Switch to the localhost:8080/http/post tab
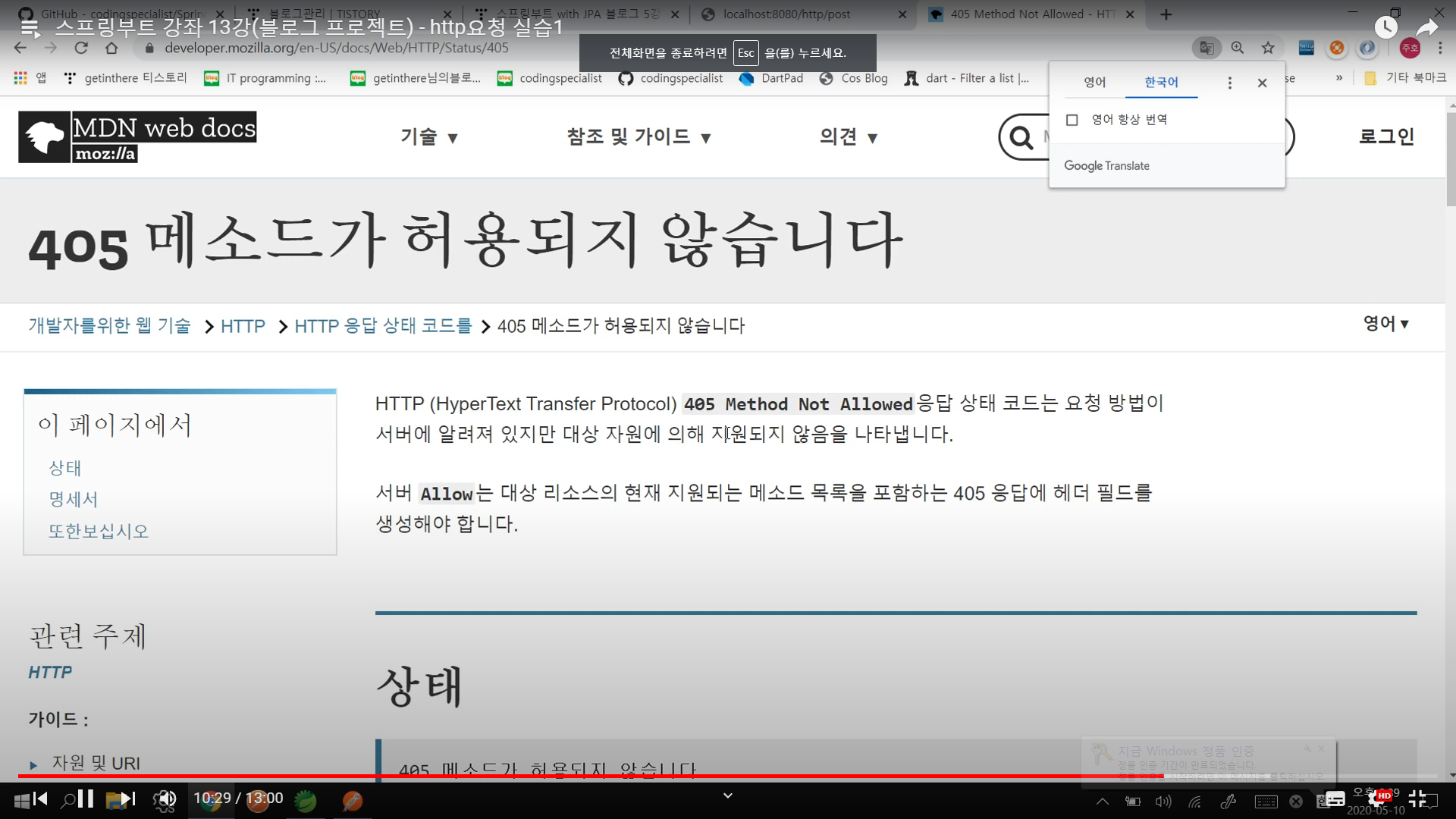1456x819 pixels. click(786, 14)
